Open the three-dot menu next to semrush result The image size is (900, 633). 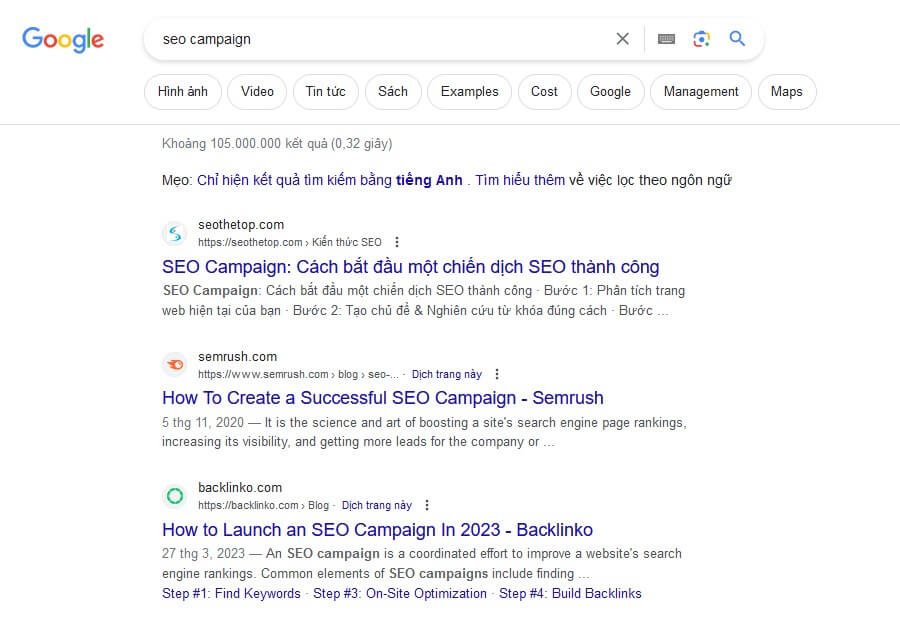point(497,374)
